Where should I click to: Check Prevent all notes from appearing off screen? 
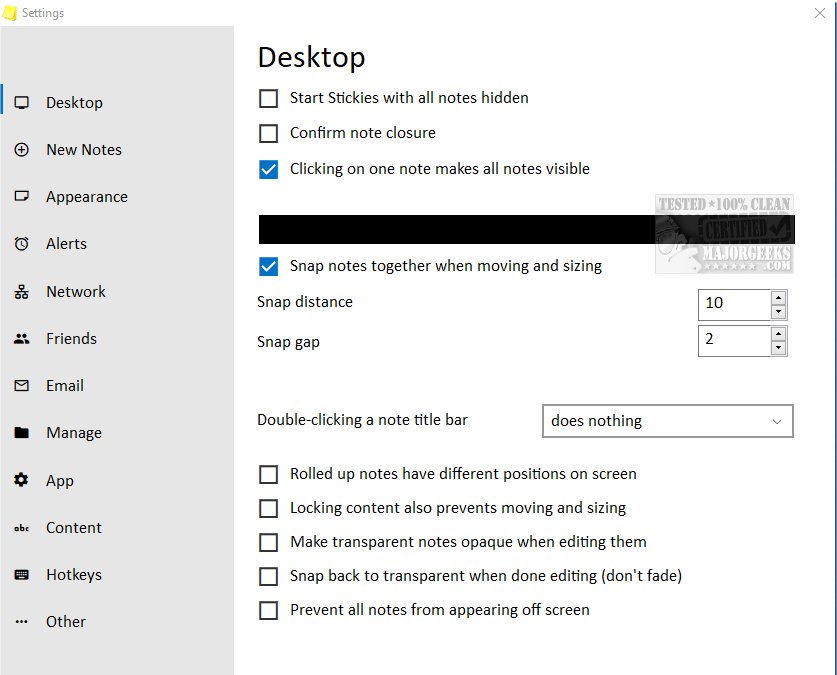coord(268,610)
